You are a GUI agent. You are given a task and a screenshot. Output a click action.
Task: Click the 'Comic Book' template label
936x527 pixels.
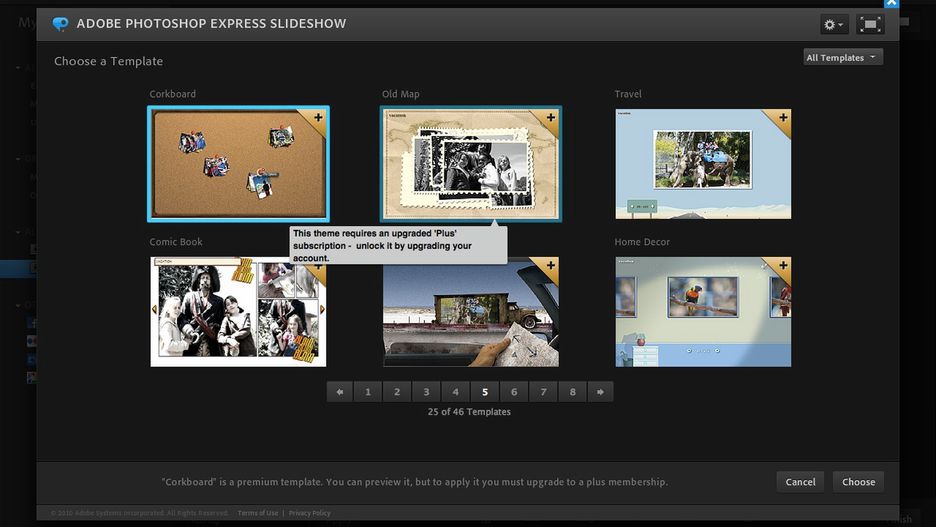point(176,242)
